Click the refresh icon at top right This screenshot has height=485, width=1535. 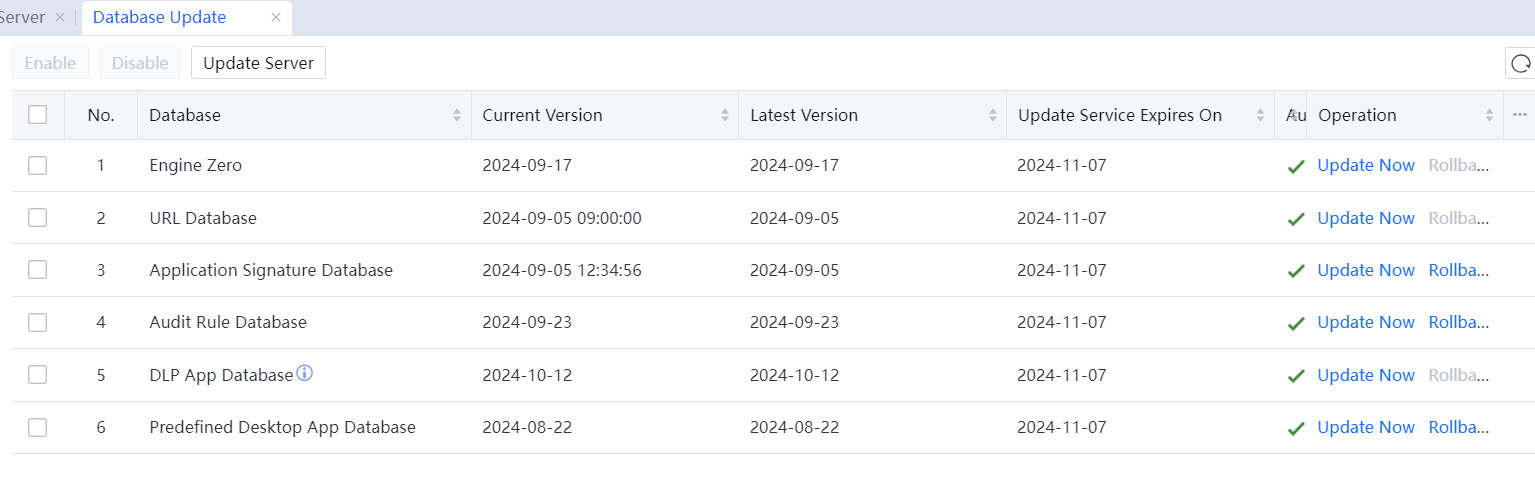[1521, 64]
